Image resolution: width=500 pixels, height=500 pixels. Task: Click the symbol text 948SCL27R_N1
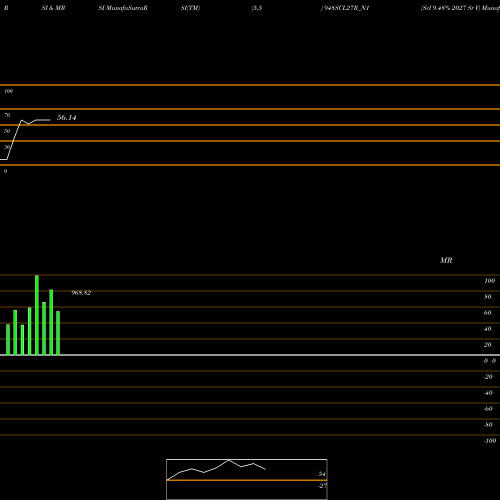coord(346,8)
